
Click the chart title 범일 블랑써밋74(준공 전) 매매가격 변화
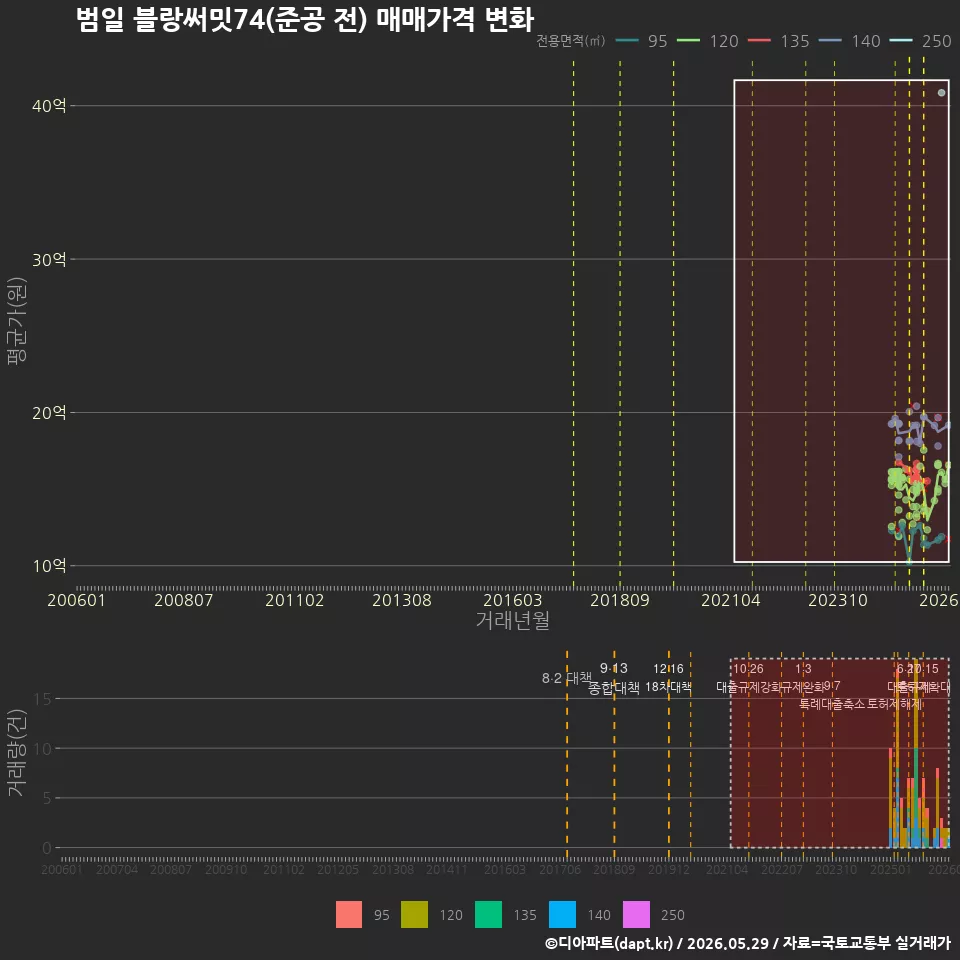point(305,19)
